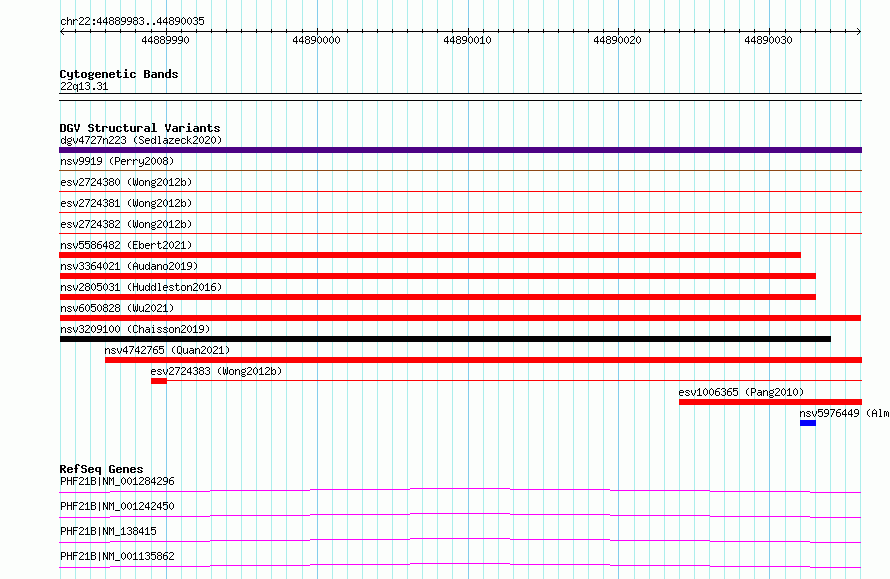Open nsv5586482 (Ebert2021) variant label
The image size is (890, 579).
pyautogui.click(x=126, y=245)
